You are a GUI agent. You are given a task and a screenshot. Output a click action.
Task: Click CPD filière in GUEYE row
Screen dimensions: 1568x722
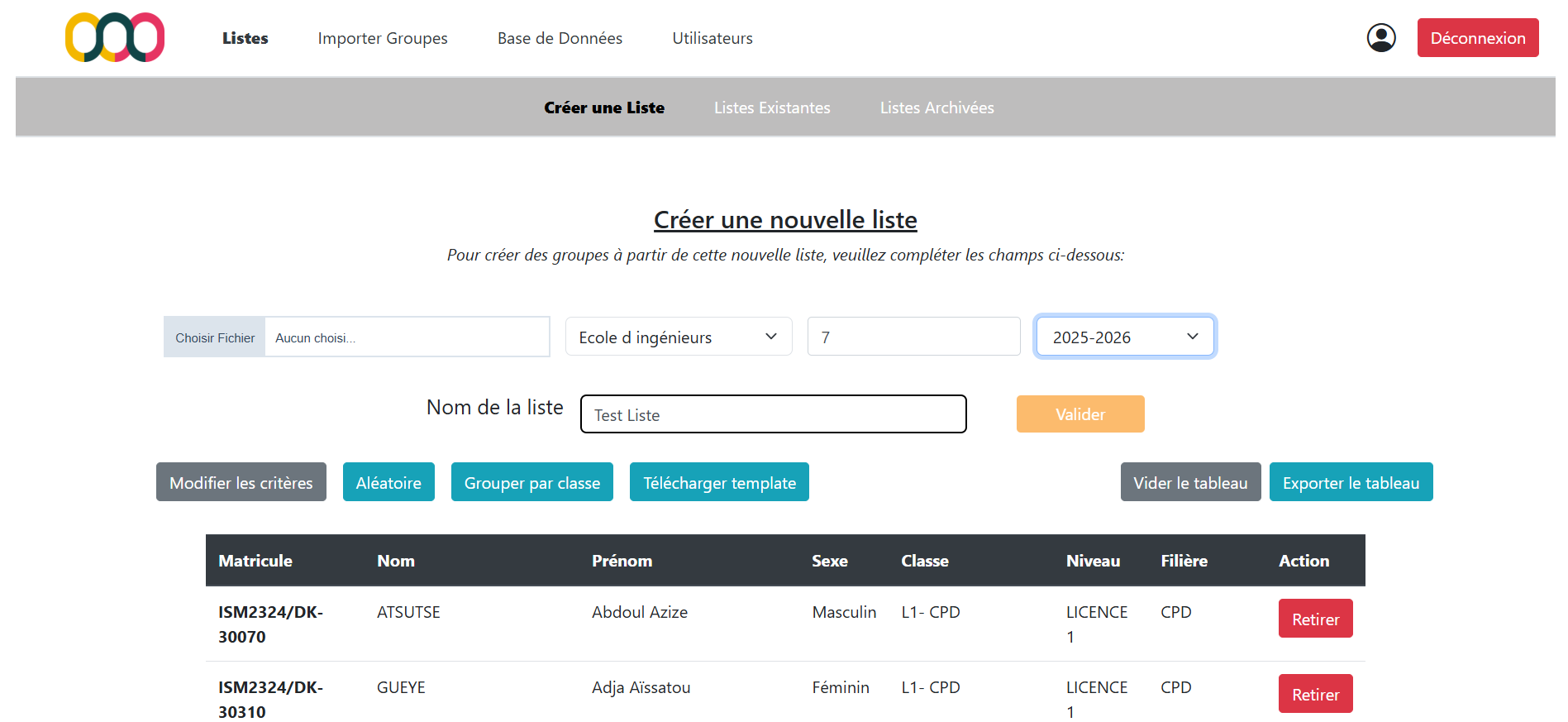[x=1175, y=687]
